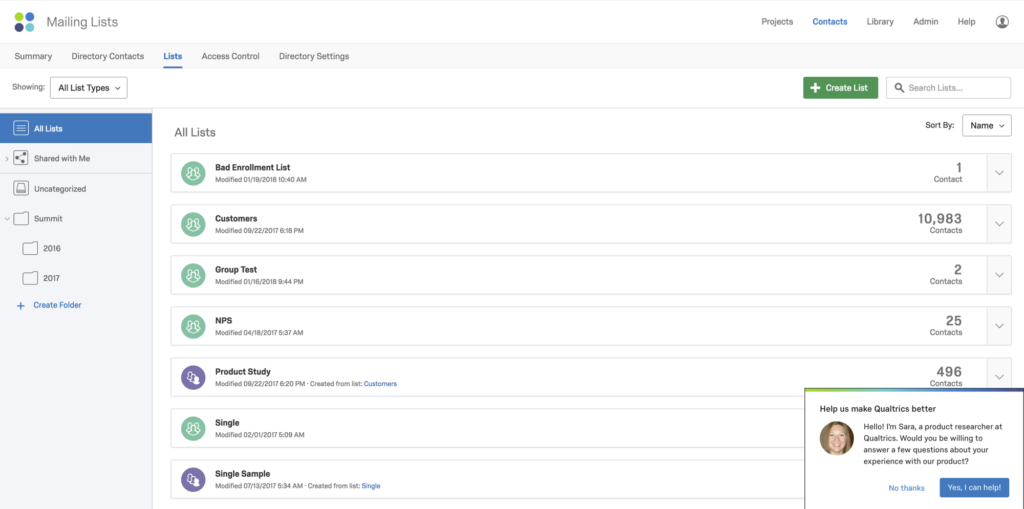Click the 2016 folder icon
Image resolution: width=1024 pixels, height=509 pixels.
pos(30,248)
